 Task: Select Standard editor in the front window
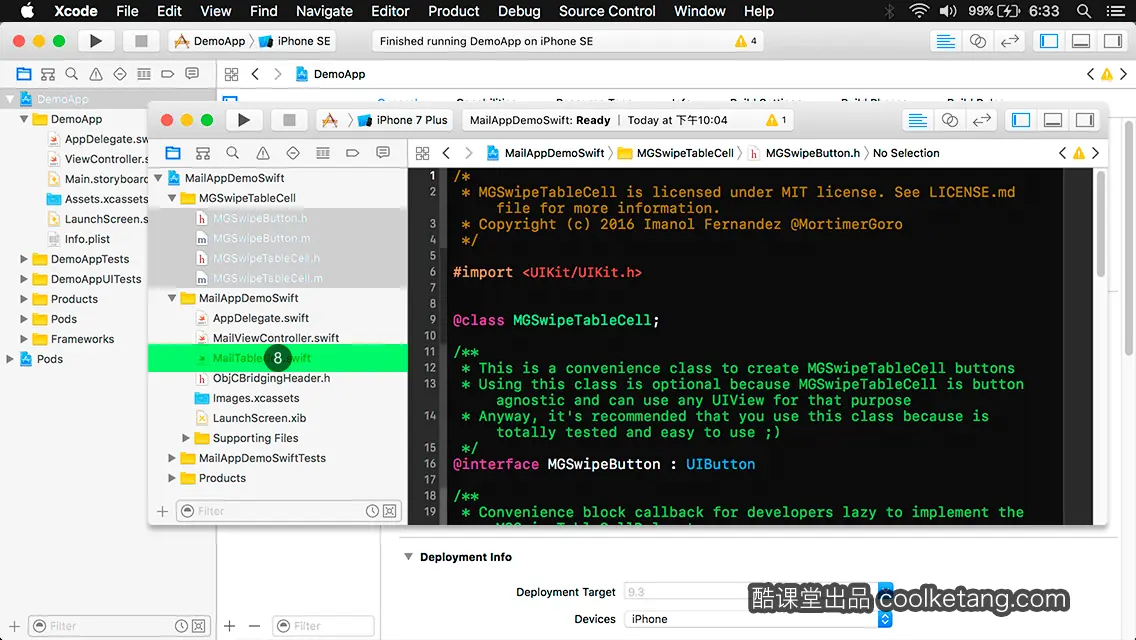(918, 120)
